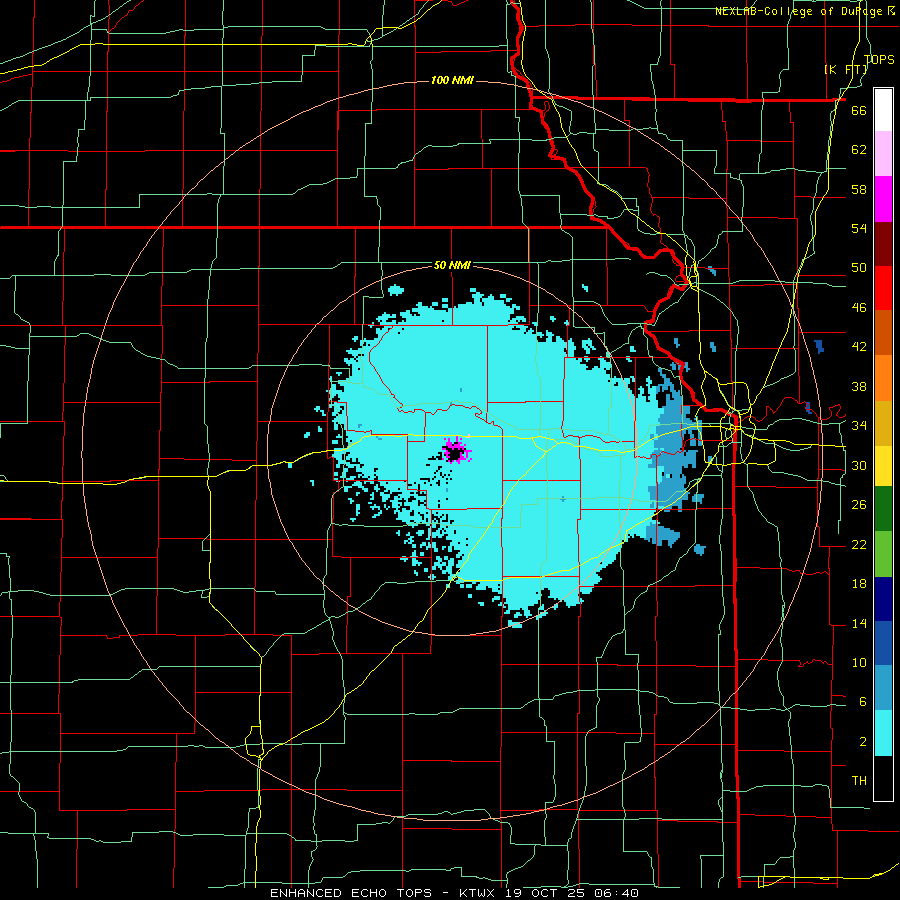Click the 'TH' threshold label

[x=859, y=781]
